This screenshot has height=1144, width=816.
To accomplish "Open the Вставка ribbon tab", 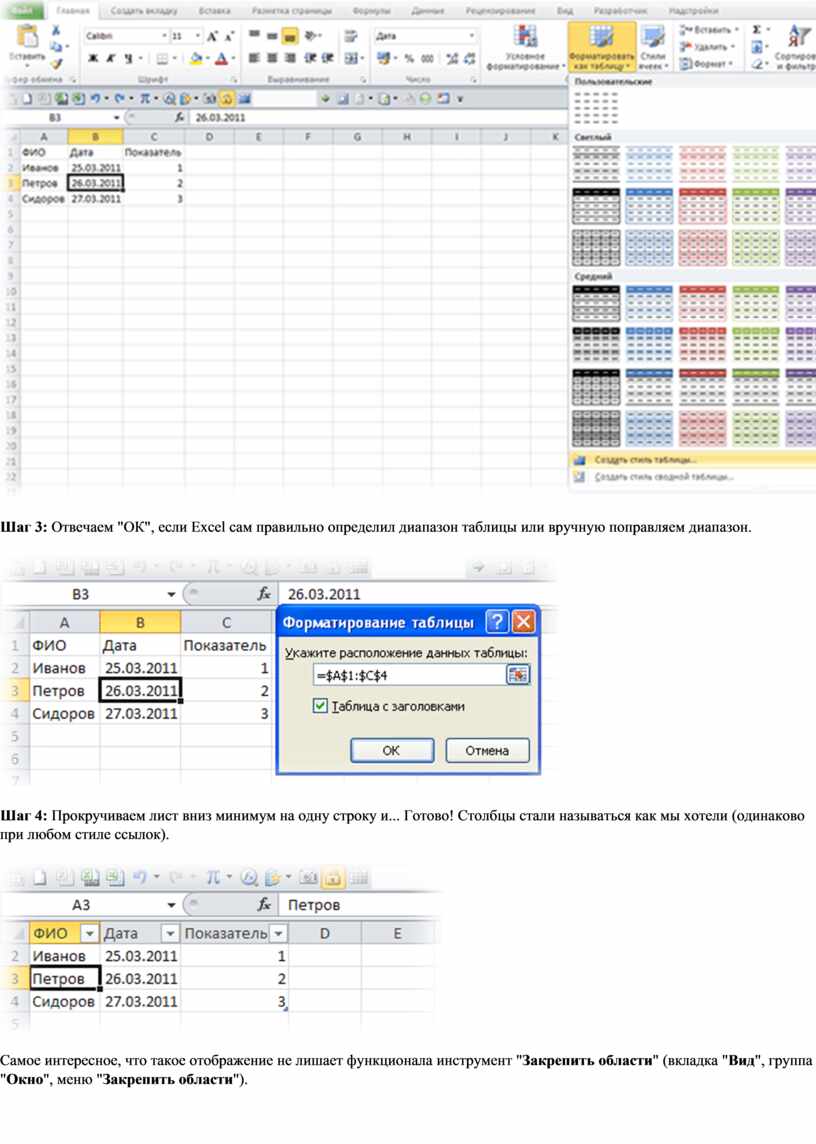I will 214,10.
